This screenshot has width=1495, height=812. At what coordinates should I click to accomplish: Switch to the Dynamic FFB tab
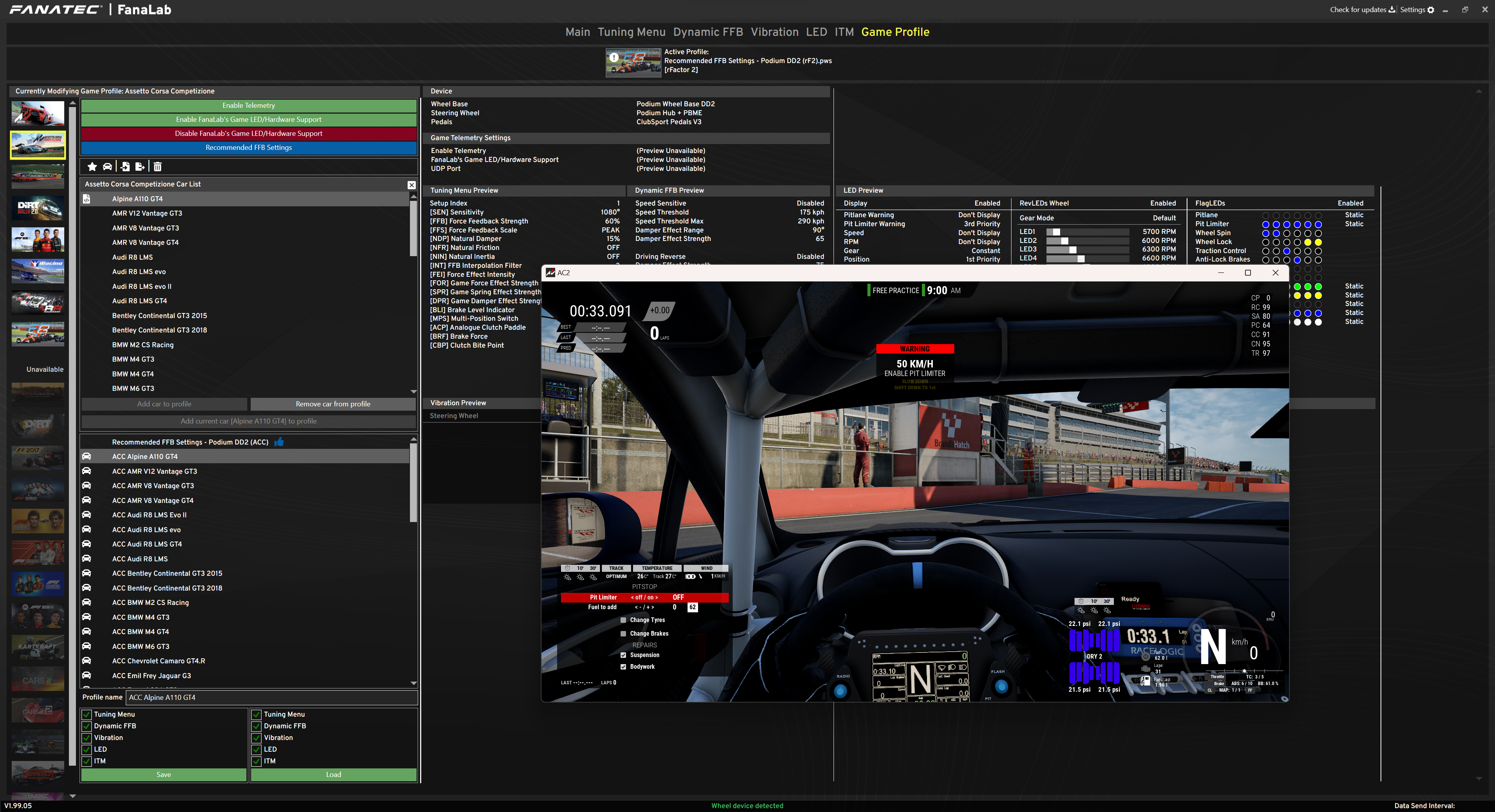coord(708,32)
